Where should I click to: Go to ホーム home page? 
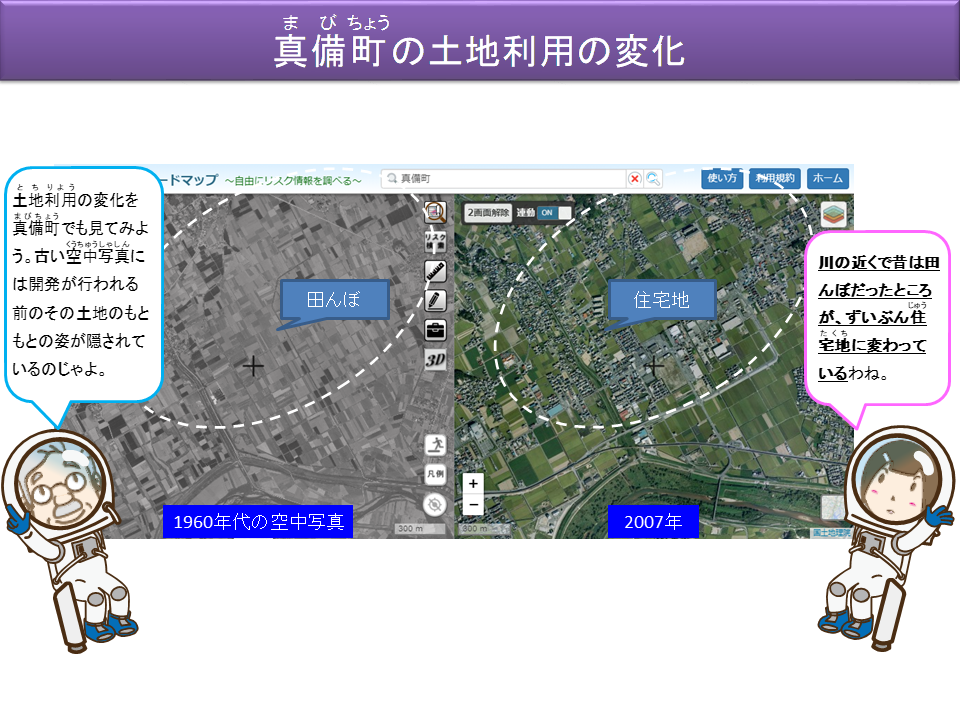pos(828,178)
